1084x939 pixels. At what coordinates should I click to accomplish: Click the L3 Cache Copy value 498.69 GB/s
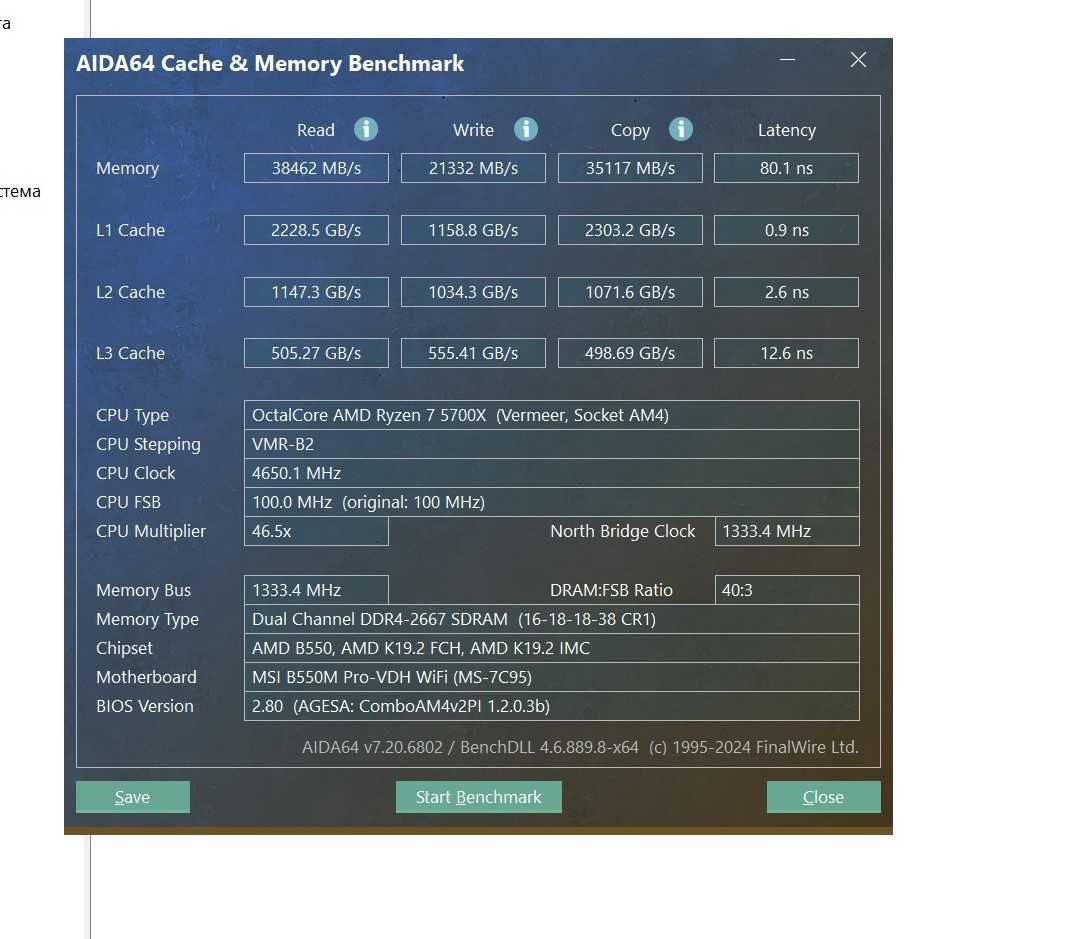(630, 353)
